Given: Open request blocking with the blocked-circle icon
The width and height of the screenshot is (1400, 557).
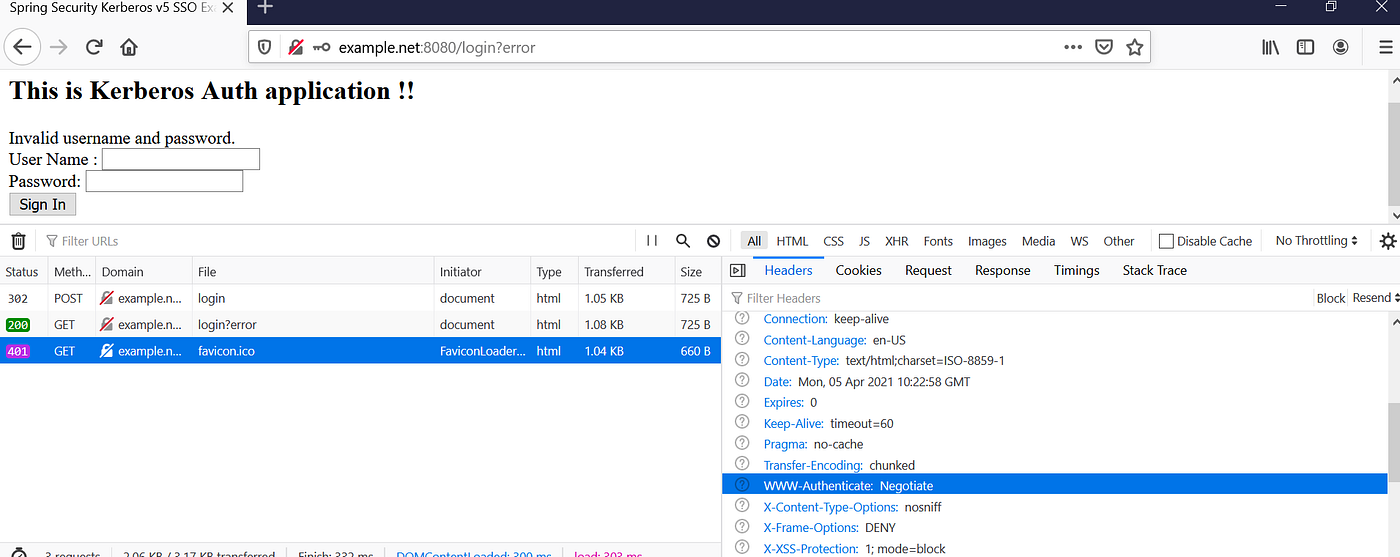Looking at the screenshot, I should pos(713,241).
